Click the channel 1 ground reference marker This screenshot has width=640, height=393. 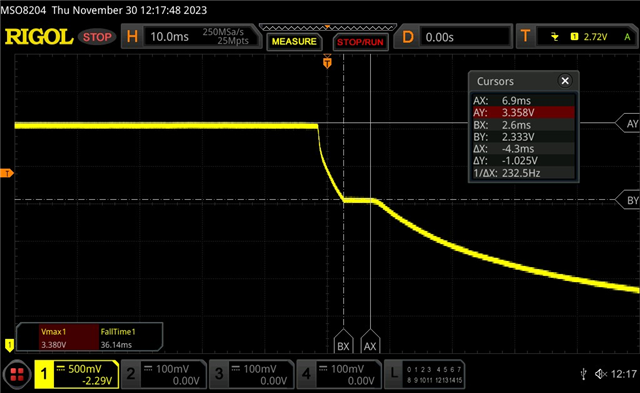click(9, 345)
